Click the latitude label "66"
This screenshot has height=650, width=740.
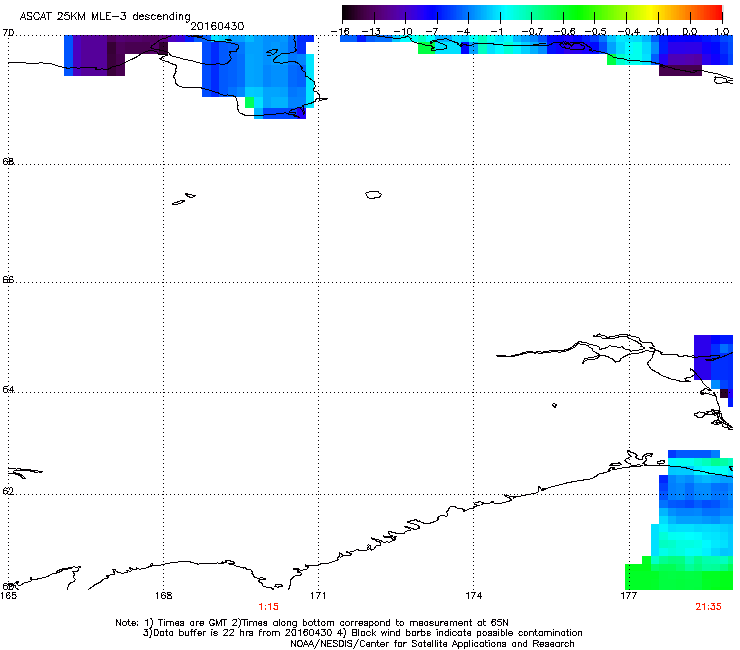[x=8, y=279]
